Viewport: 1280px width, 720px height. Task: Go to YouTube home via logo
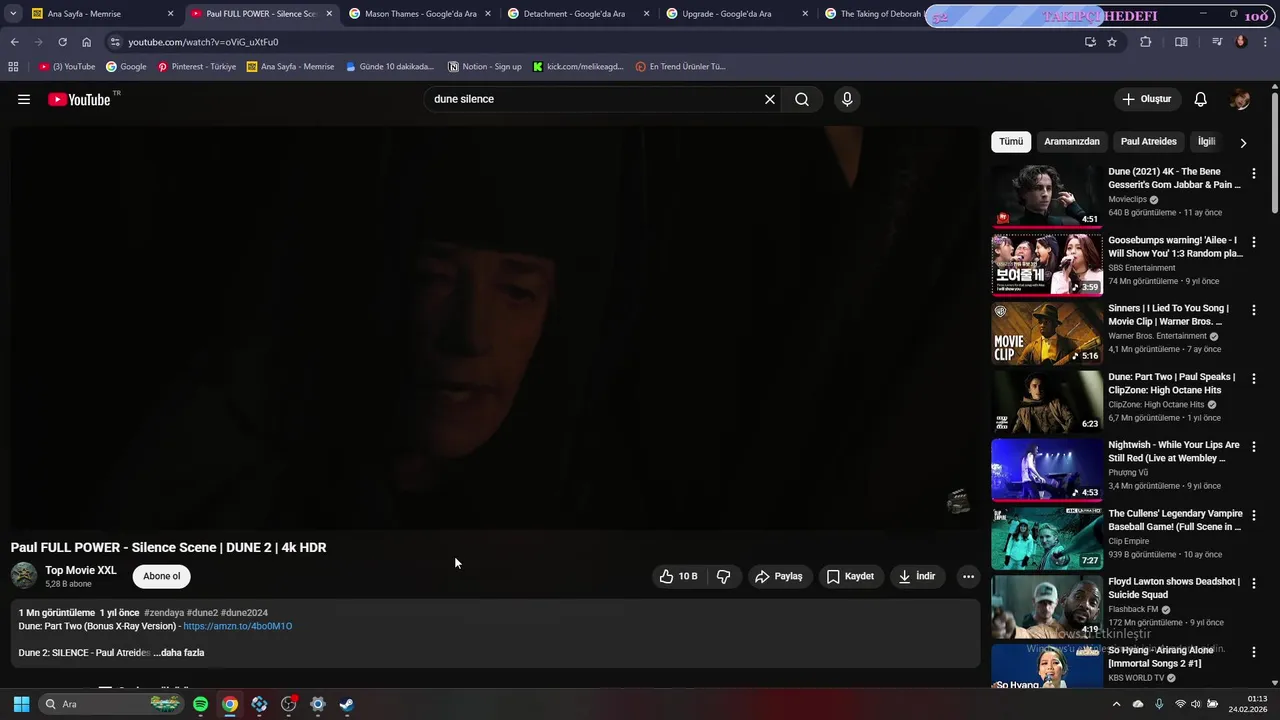click(x=79, y=99)
